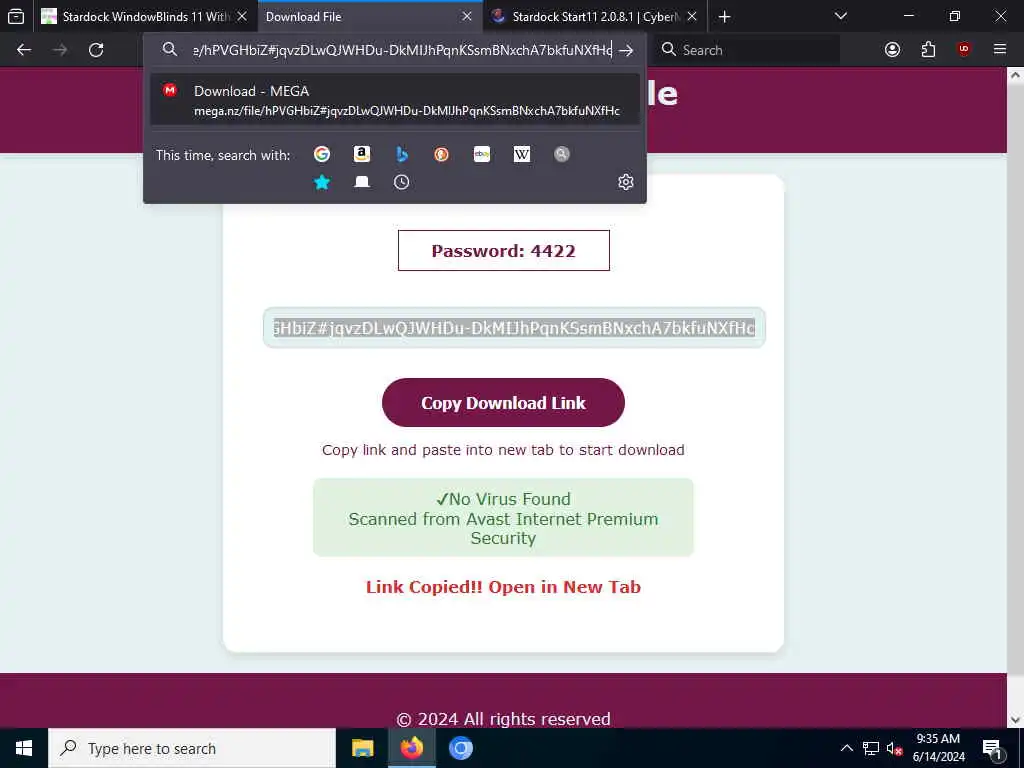This screenshot has width=1024, height=768.
Task: Search this time with Bing
Action: tap(402, 154)
